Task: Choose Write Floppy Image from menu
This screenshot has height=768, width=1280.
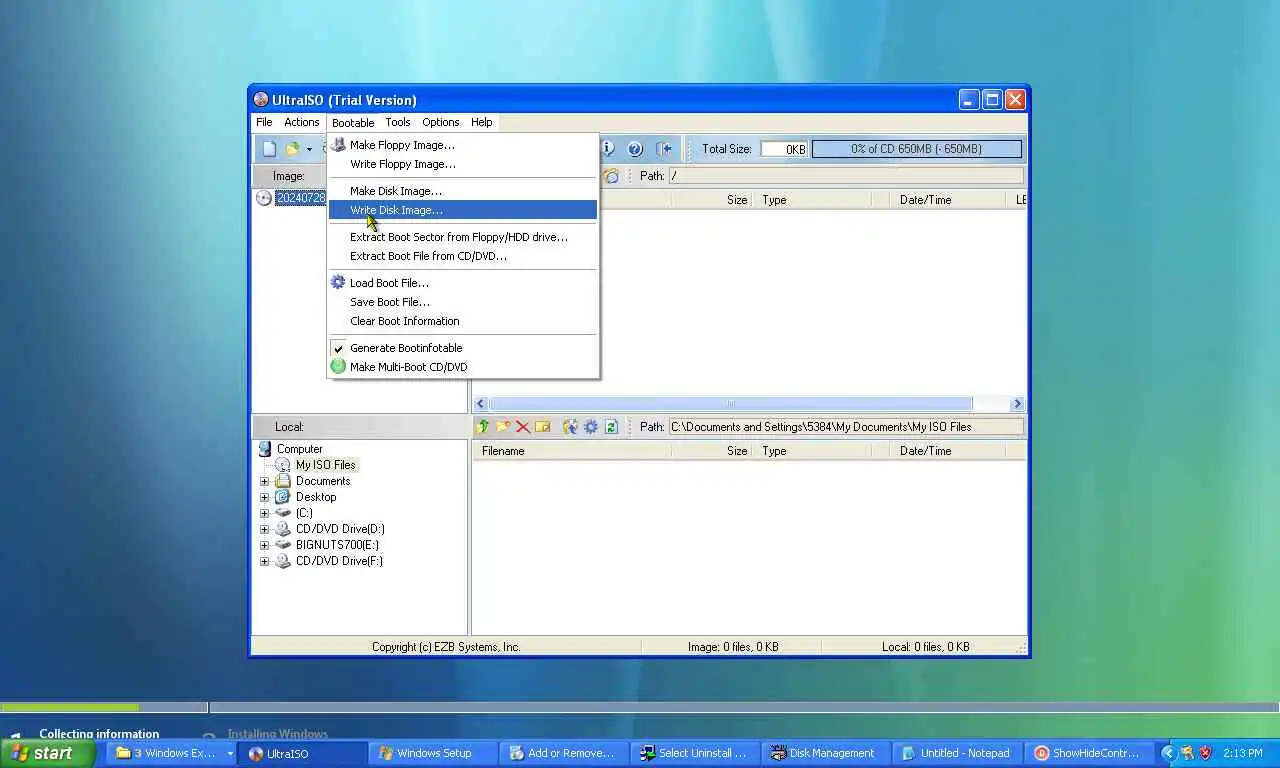Action: tap(402, 164)
